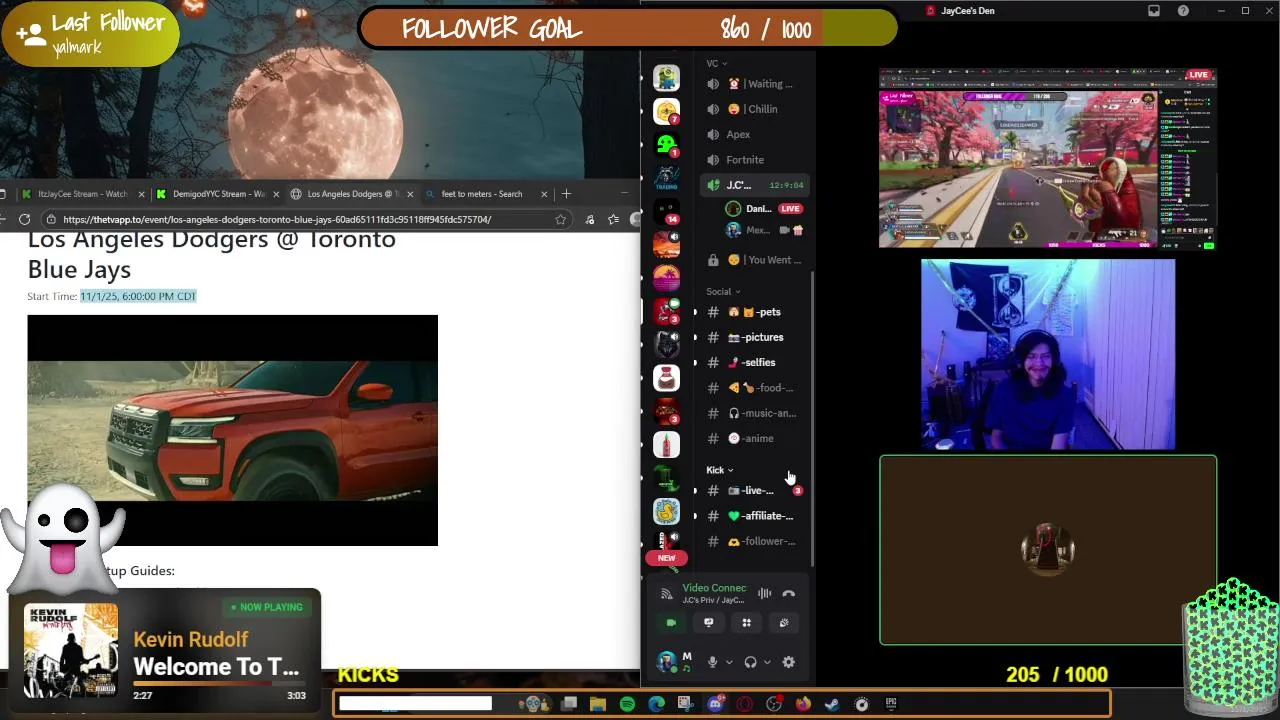Open the -selfies text channel

755,362
